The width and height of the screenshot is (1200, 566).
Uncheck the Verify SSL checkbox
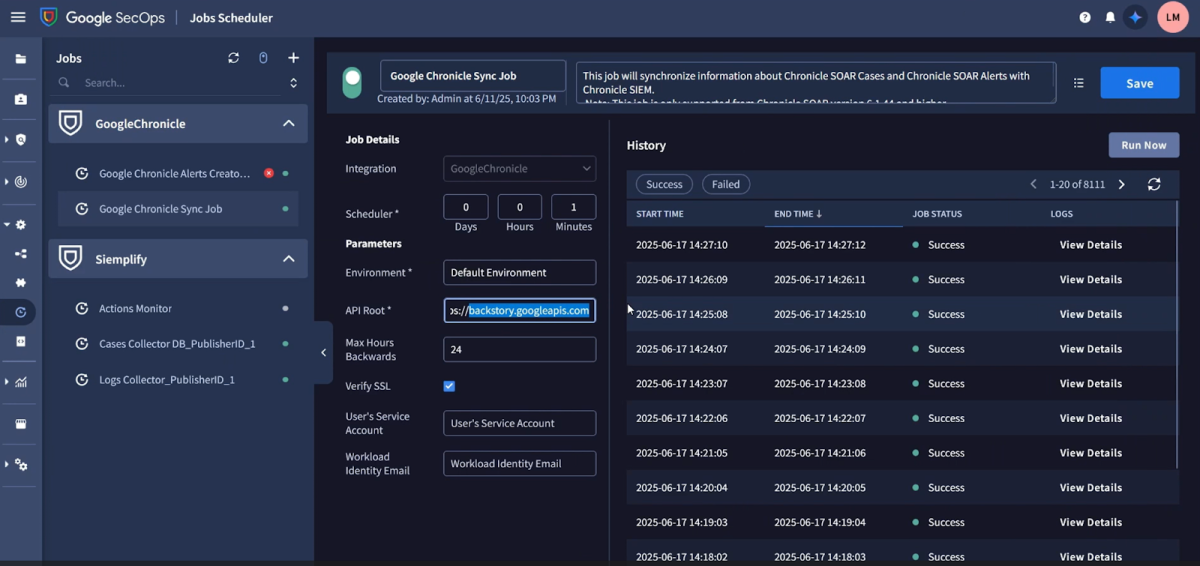[x=449, y=386]
